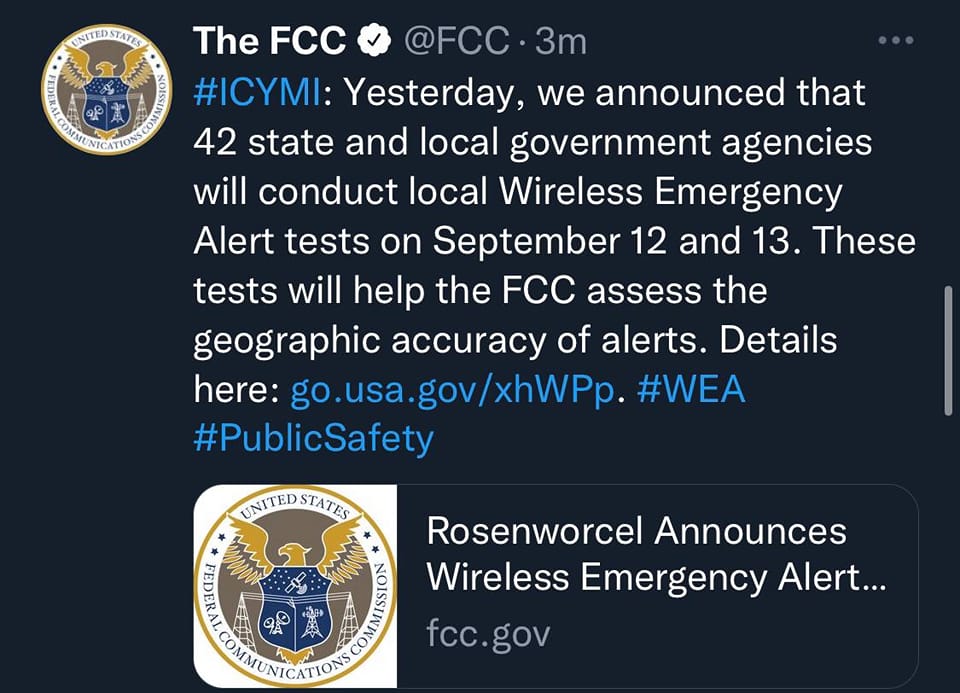Select the #PublicSafety hashtag
960x693 pixels.
pos(313,438)
